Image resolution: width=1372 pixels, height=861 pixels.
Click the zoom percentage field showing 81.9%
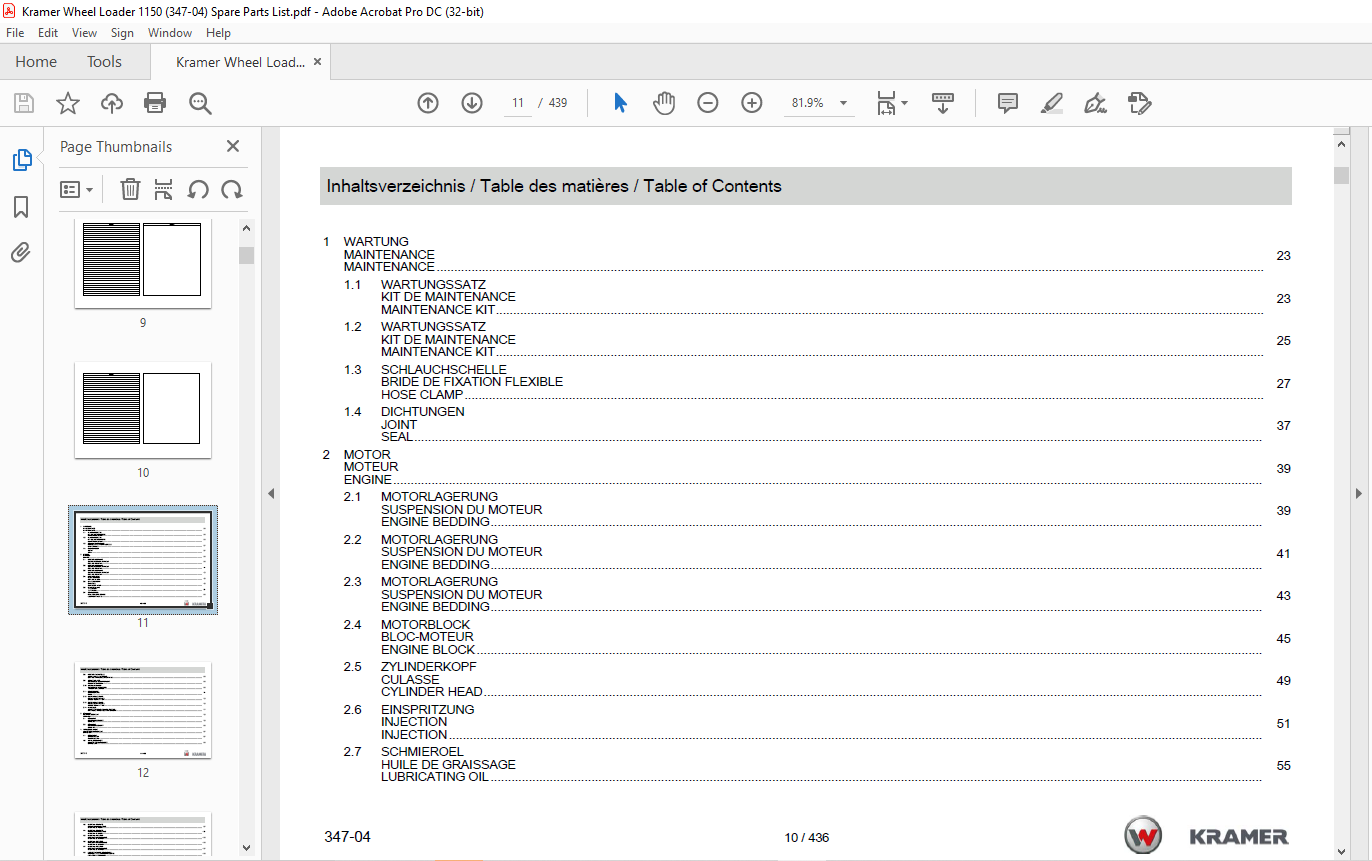[x=807, y=103]
